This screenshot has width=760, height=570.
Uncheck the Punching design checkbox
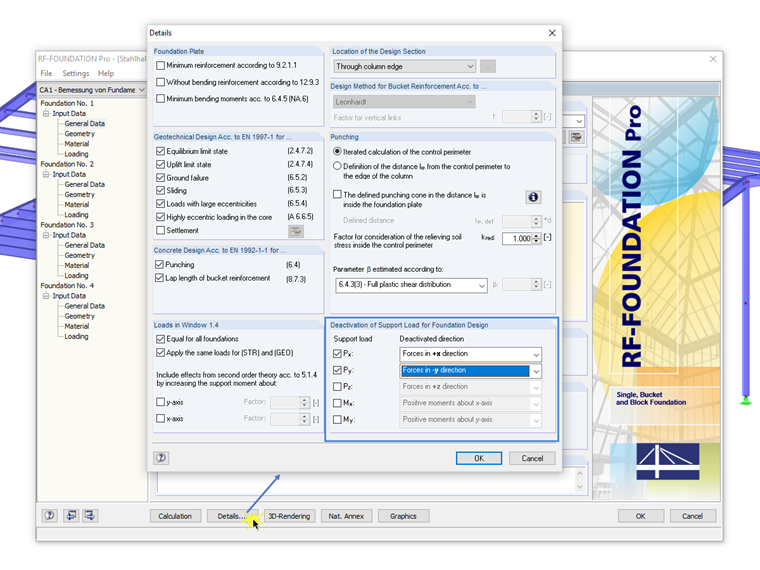click(159, 265)
